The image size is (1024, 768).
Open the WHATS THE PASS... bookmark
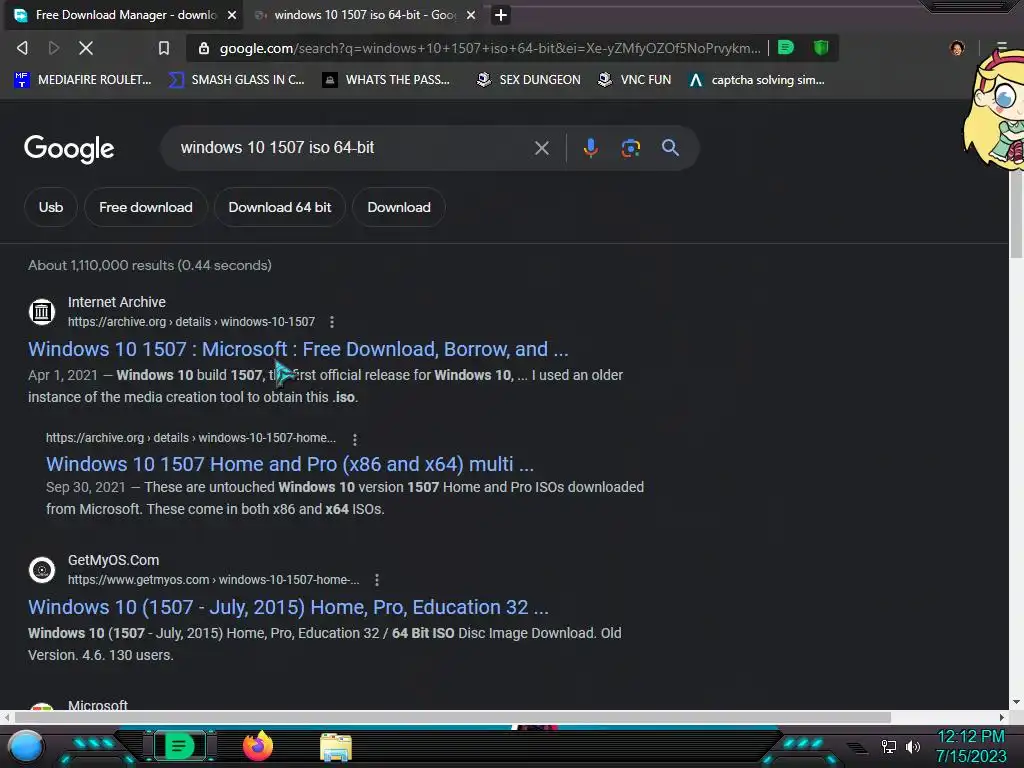tap(386, 80)
